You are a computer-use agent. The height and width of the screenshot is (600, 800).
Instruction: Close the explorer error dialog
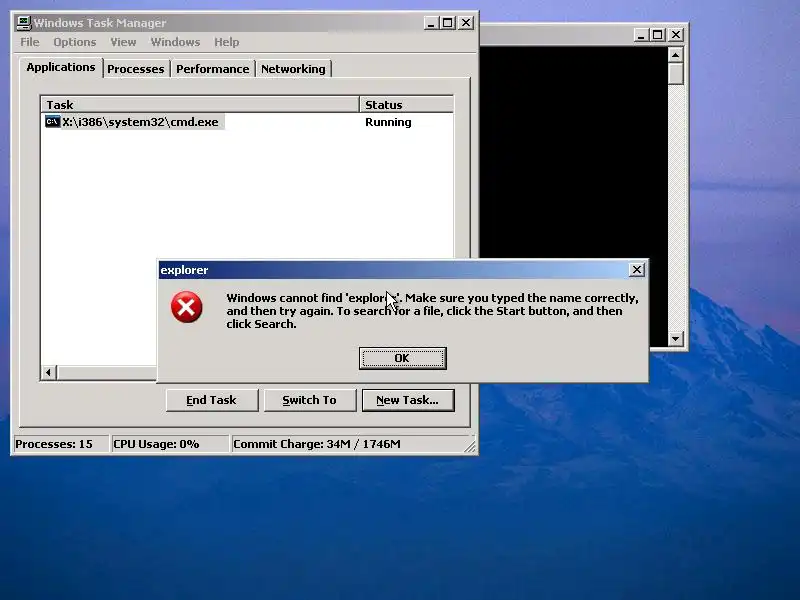[x=637, y=270]
